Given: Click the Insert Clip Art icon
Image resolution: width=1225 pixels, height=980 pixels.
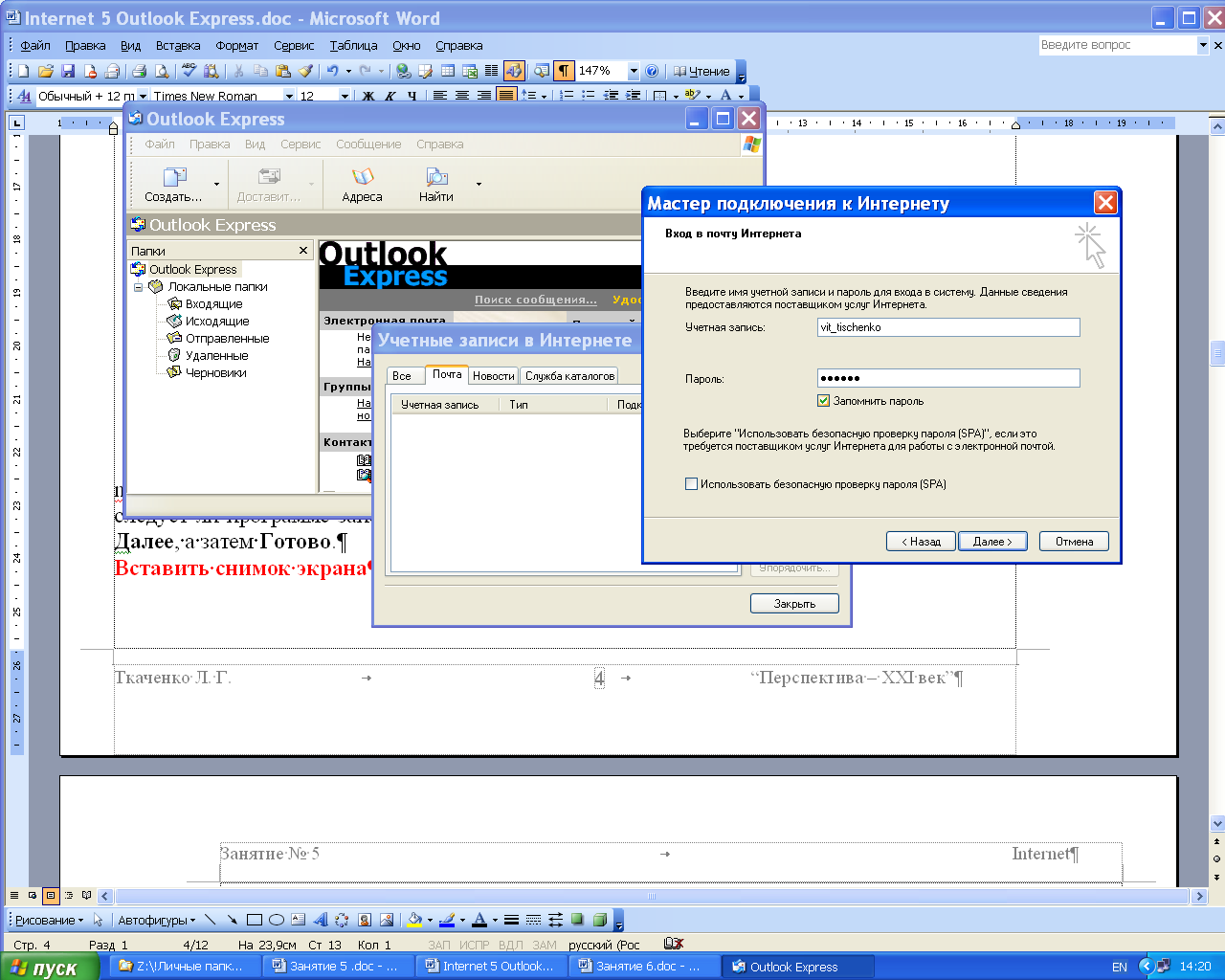Looking at the screenshot, I should coord(364,920).
